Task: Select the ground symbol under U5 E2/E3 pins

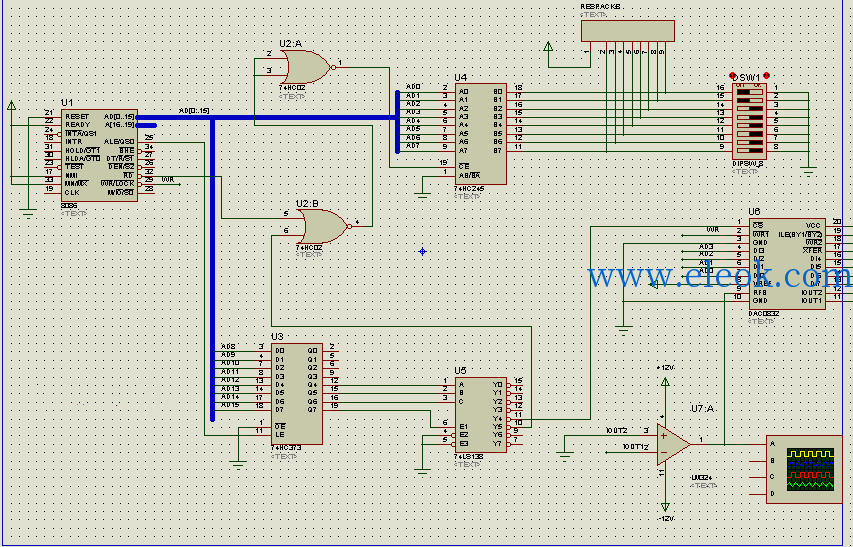Action: click(423, 472)
